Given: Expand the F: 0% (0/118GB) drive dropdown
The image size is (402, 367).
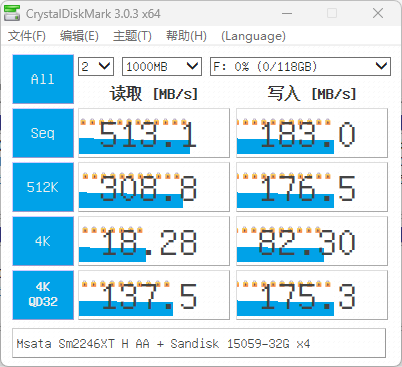Looking at the screenshot, I should click(x=300, y=66).
